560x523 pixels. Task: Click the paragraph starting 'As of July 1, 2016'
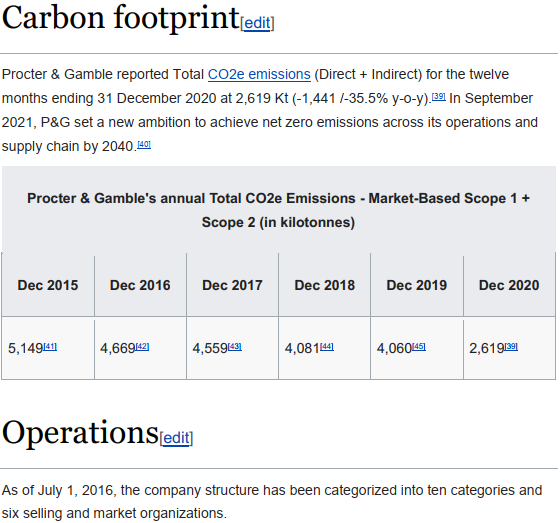coord(272,502)
